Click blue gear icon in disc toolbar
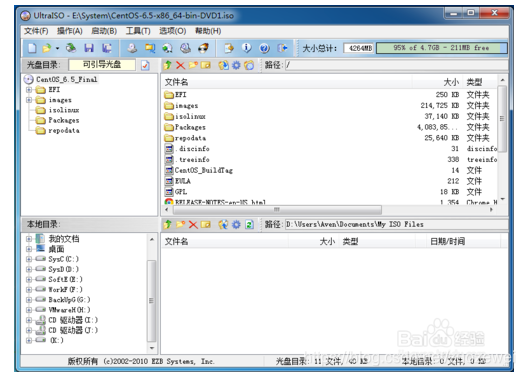The height and width of the screenshot is (376, 525). click(x=236, y=65)
